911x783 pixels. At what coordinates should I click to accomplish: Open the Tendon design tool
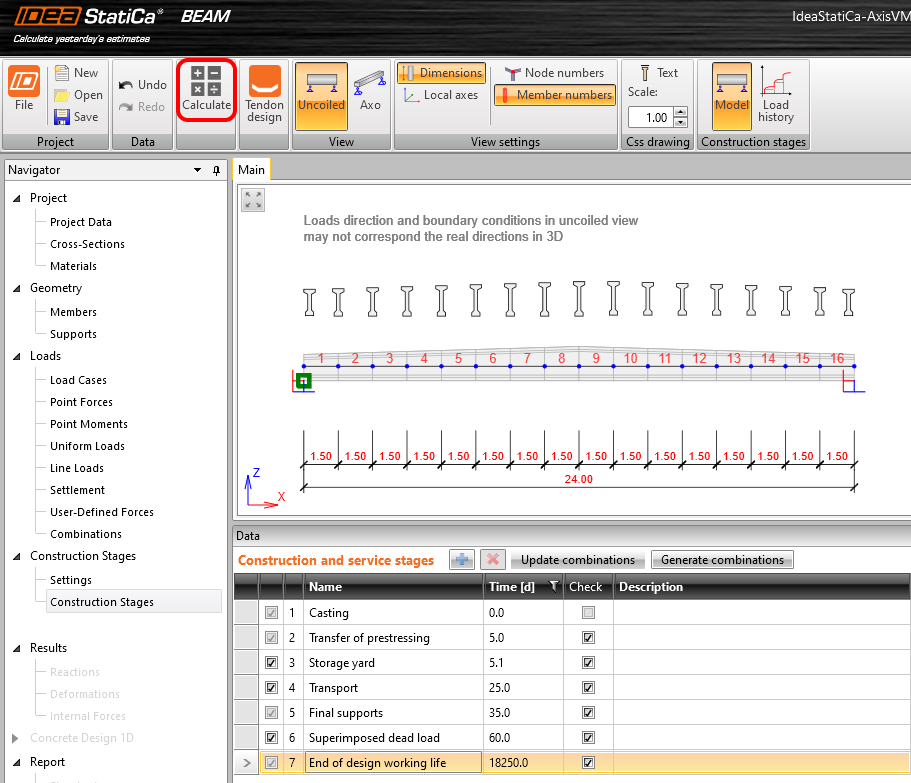click(265, 82)
